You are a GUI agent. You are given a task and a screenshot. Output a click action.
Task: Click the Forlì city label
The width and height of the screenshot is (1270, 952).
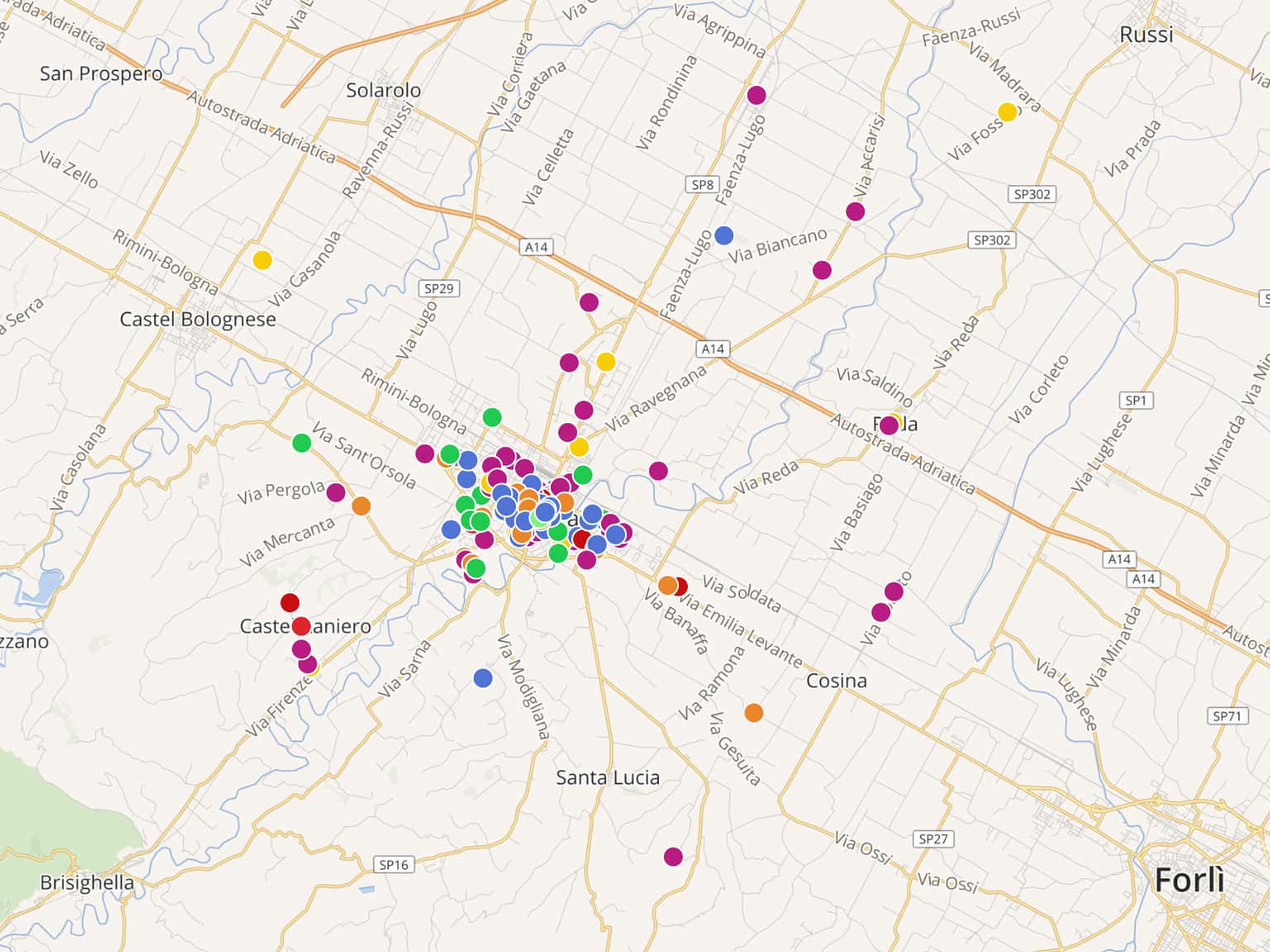1189,881
